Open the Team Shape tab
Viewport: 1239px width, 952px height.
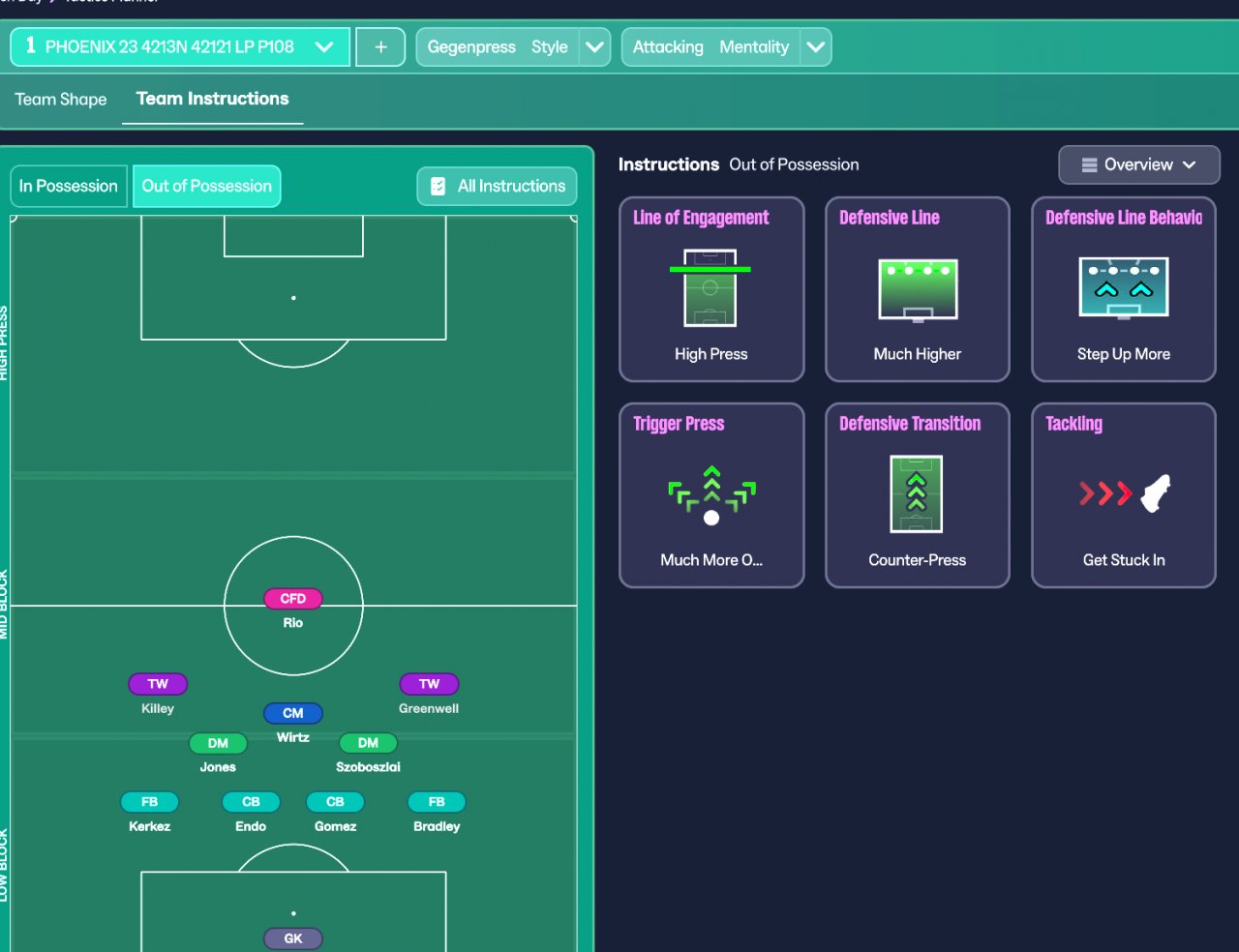[x=61, y=99]
